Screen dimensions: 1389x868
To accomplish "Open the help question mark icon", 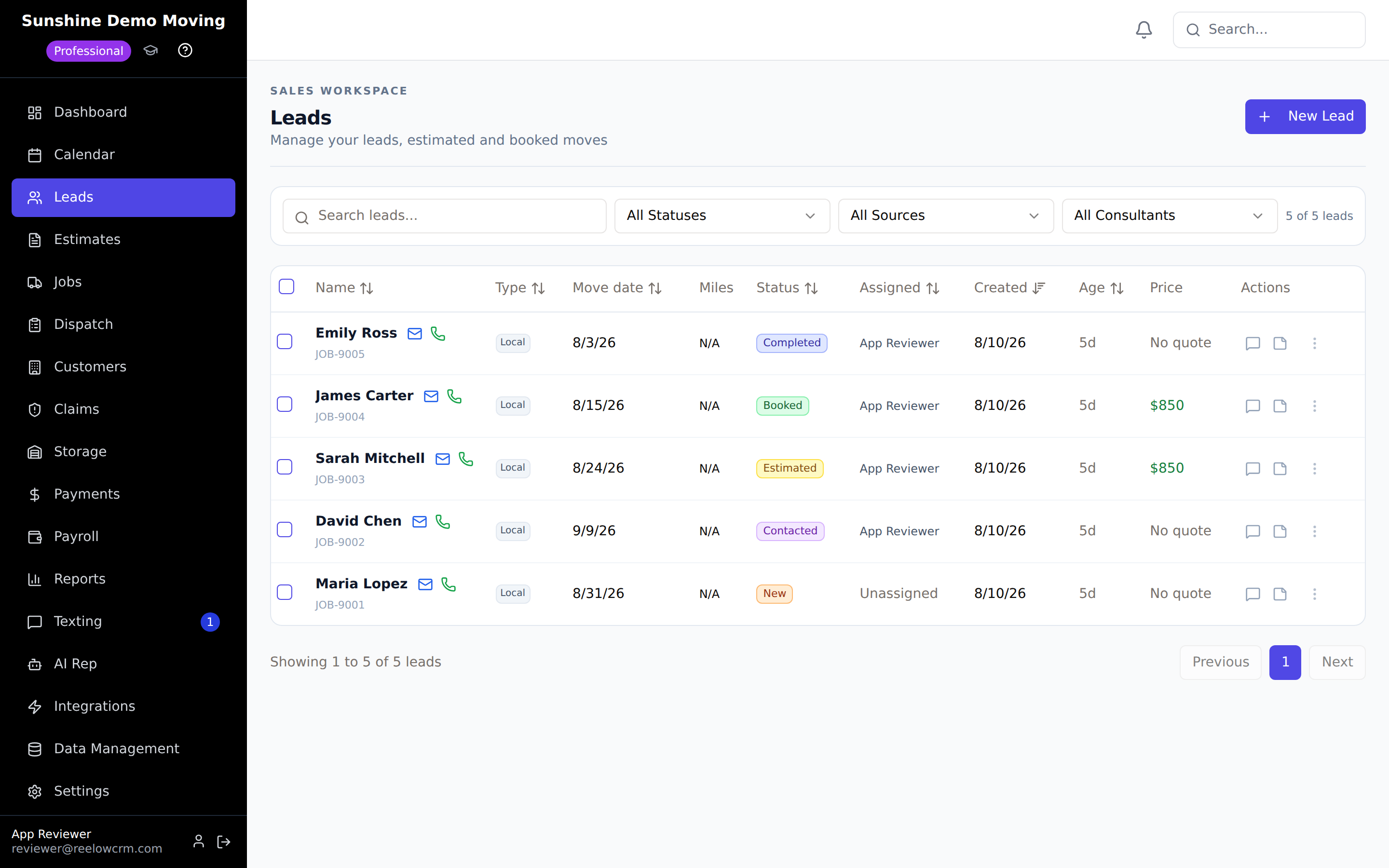I will click(185, 51).
